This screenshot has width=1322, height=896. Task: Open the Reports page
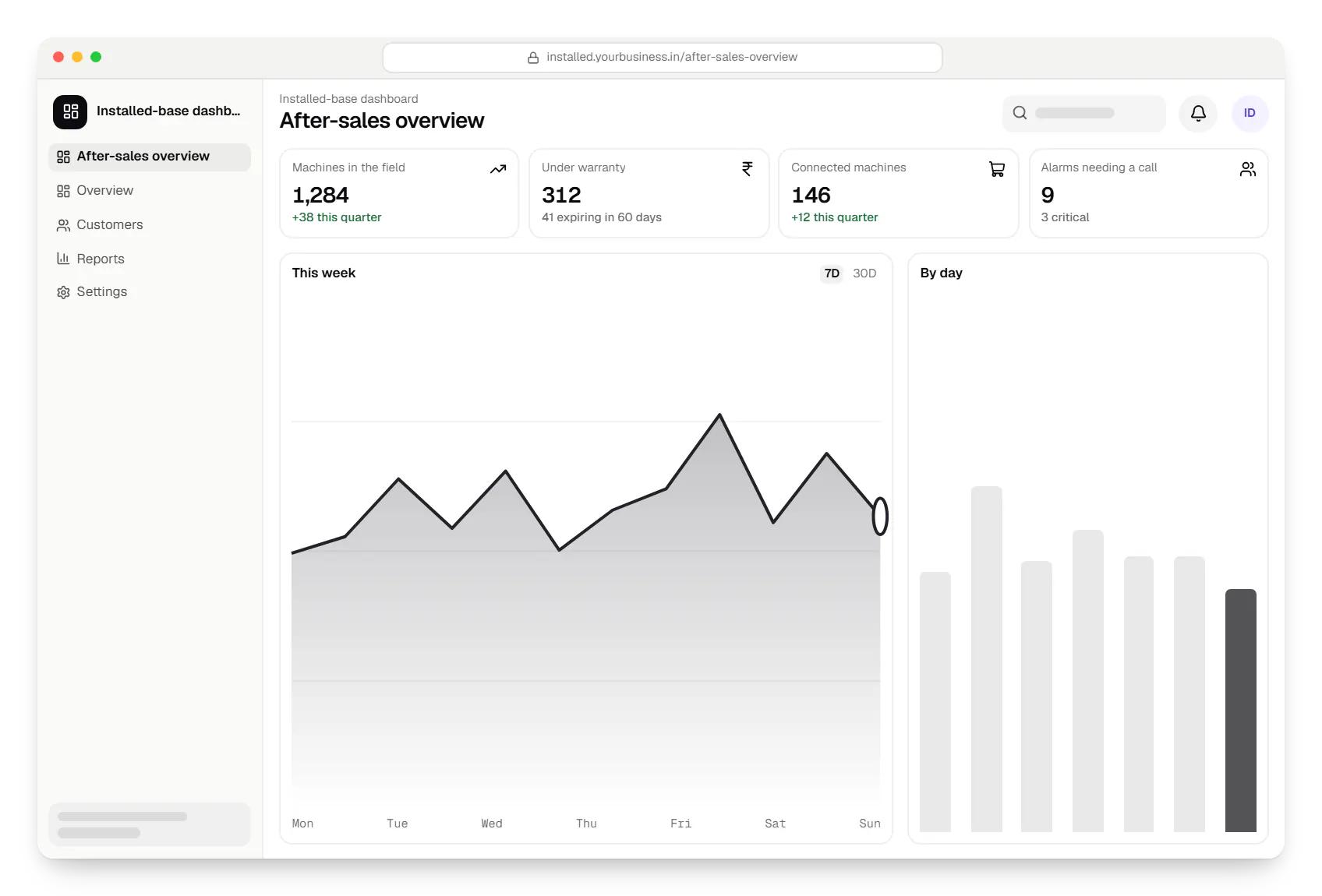pyautogui.click(x=150, y=259)
